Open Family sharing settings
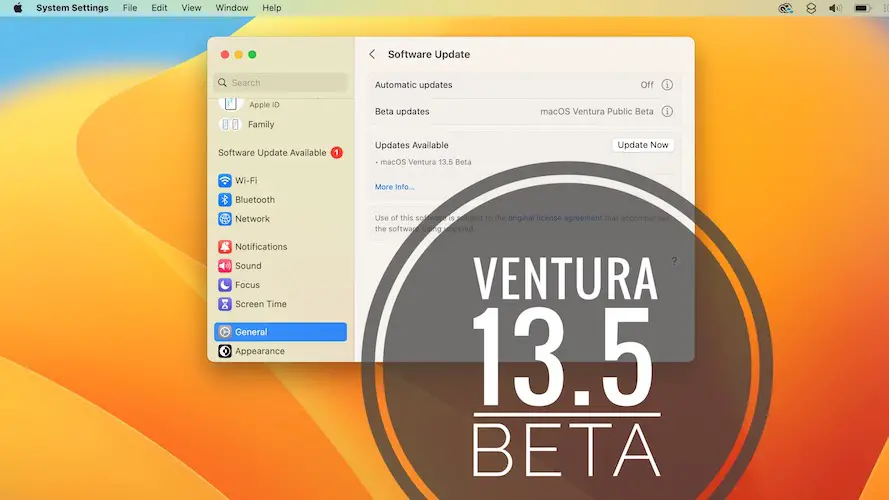The image size is (889, 500). pyautogui.click(x=260, y=125)
